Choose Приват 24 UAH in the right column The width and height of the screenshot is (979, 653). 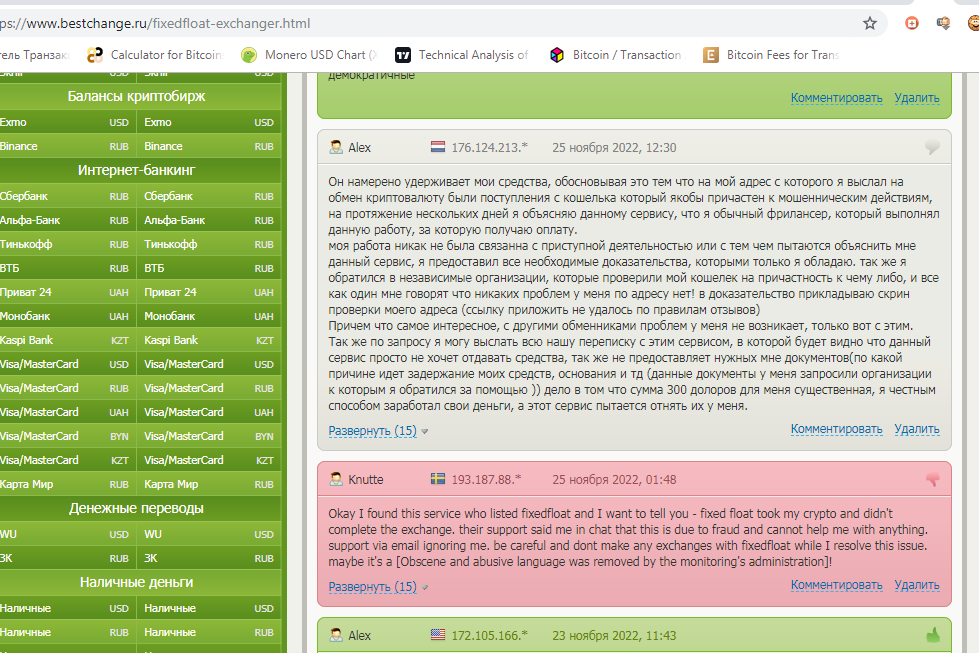(x=209, y=292)
